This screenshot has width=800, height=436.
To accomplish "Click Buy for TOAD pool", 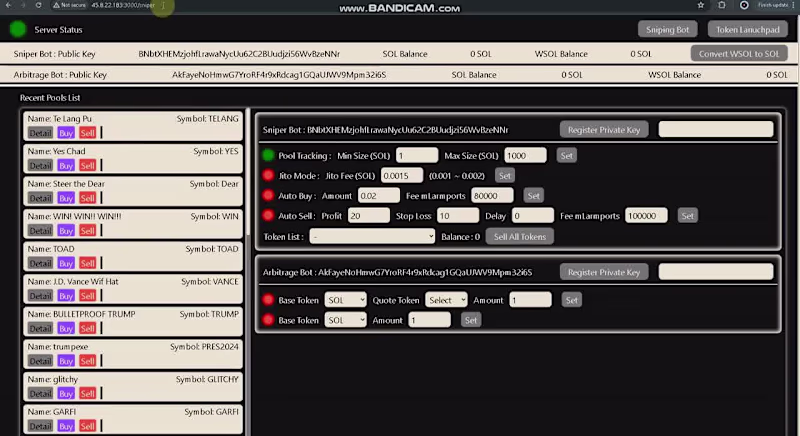I will pyautogui.click(x=66, y=263).
